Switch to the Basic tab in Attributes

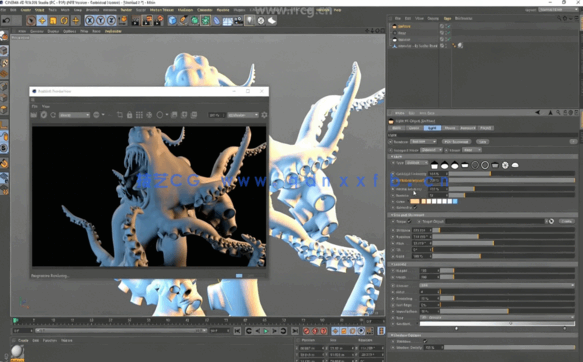[397, 128]
